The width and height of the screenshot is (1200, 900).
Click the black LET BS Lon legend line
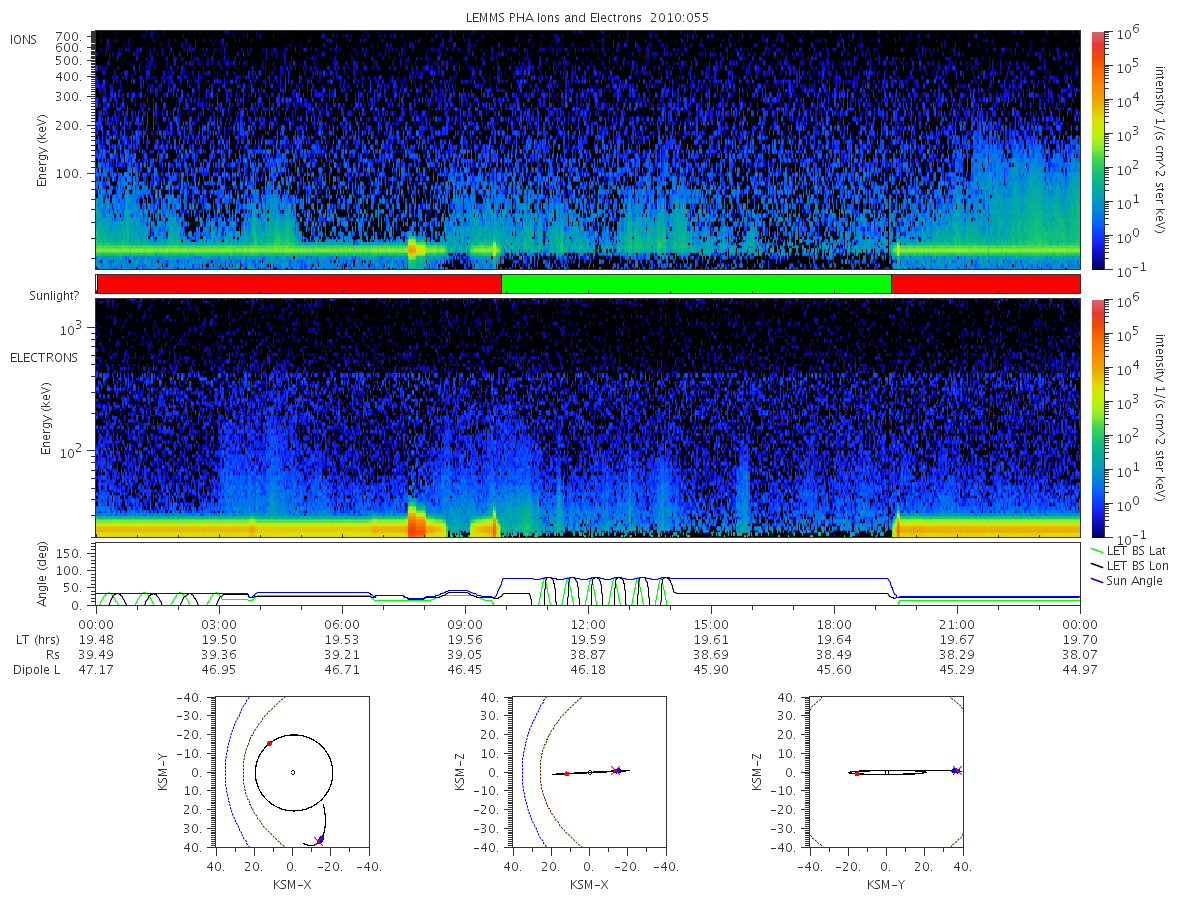(1098, 566)
